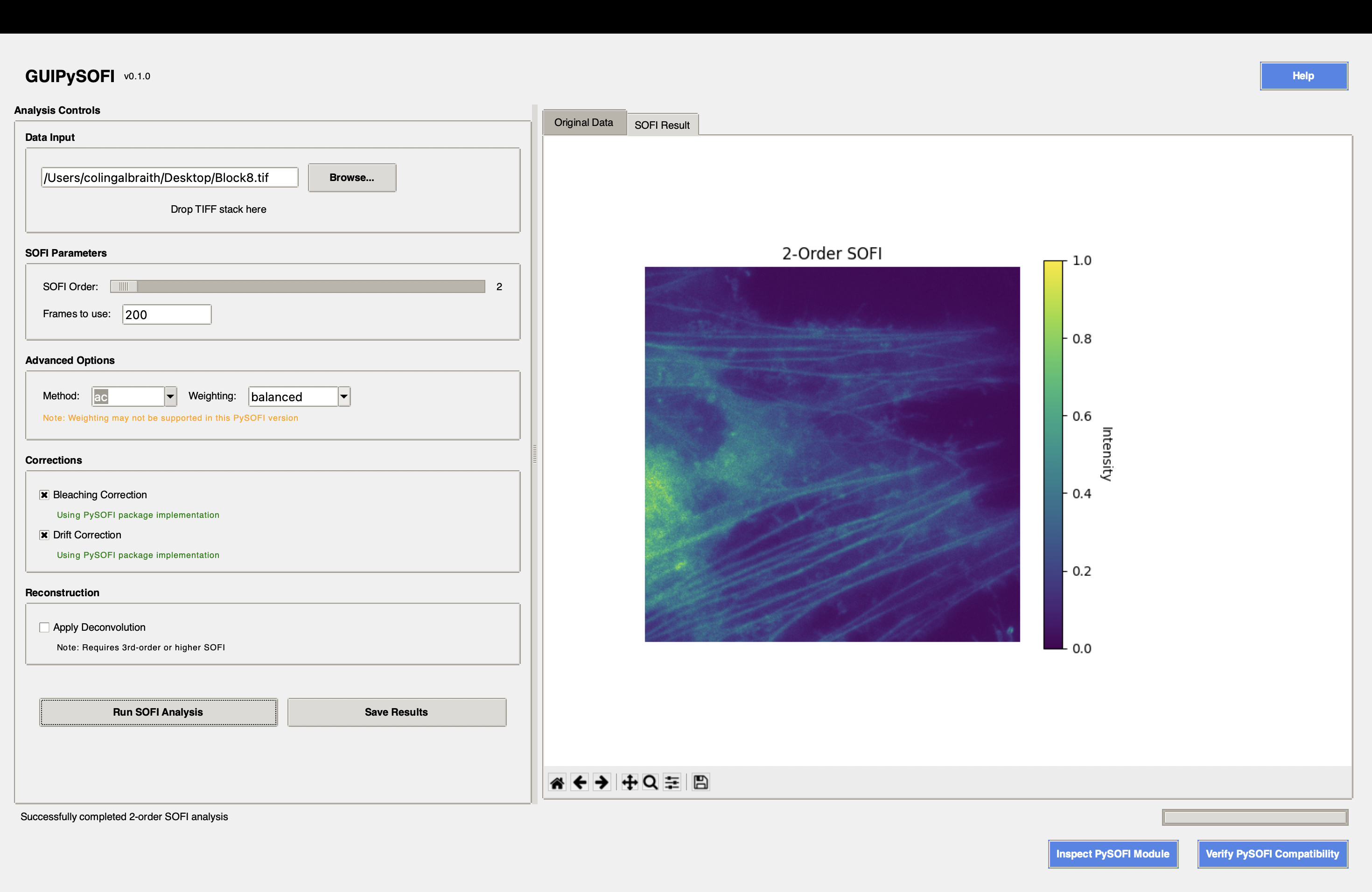Select the Zoom magnifier tool icon
1372x892 pixels.
[650, 782]
